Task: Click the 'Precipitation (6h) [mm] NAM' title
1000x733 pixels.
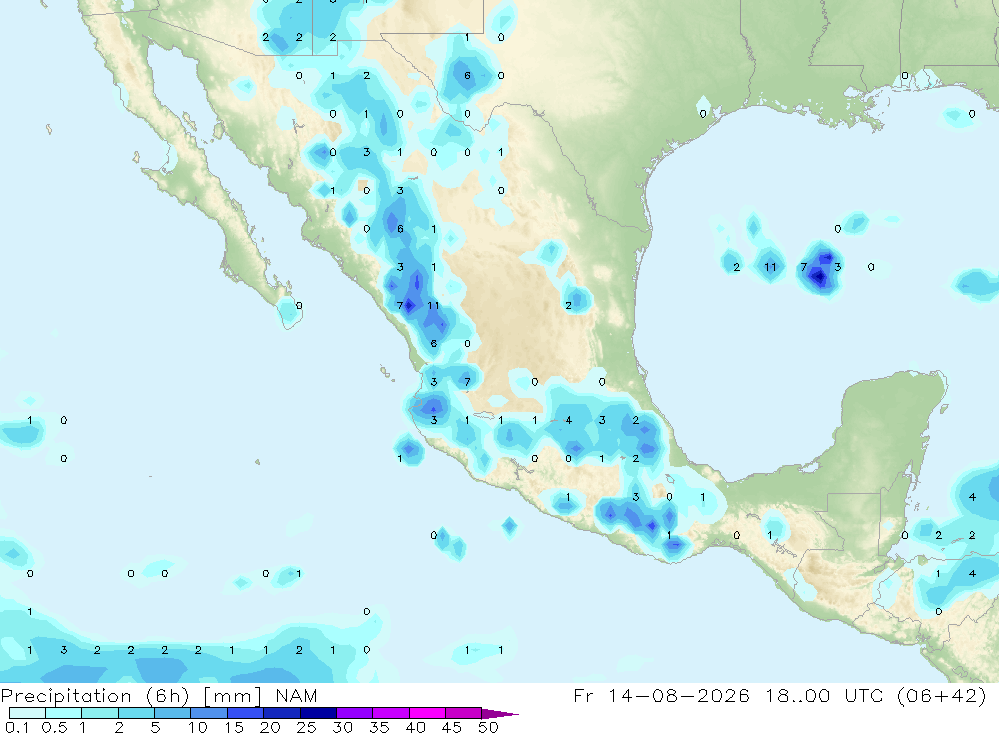Action: pyautogui.click(x=159, y=696)
